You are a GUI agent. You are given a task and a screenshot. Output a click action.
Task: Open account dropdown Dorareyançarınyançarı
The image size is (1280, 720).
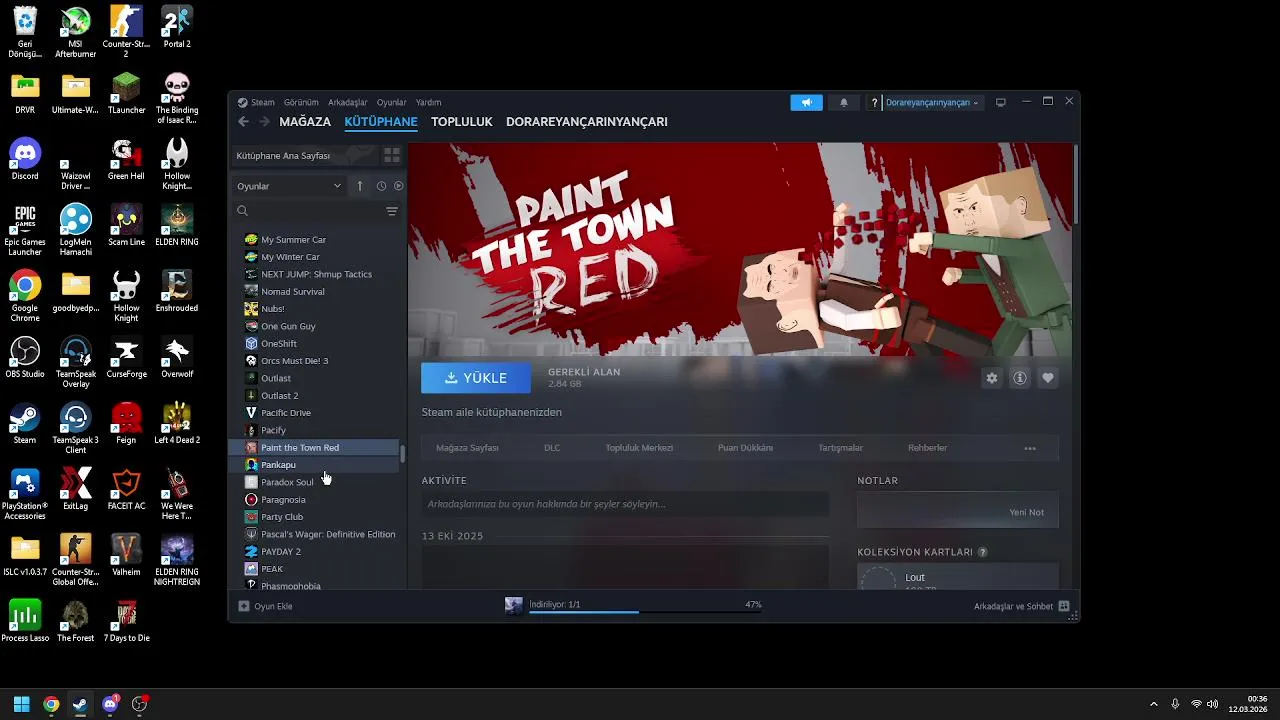point(932,102)
